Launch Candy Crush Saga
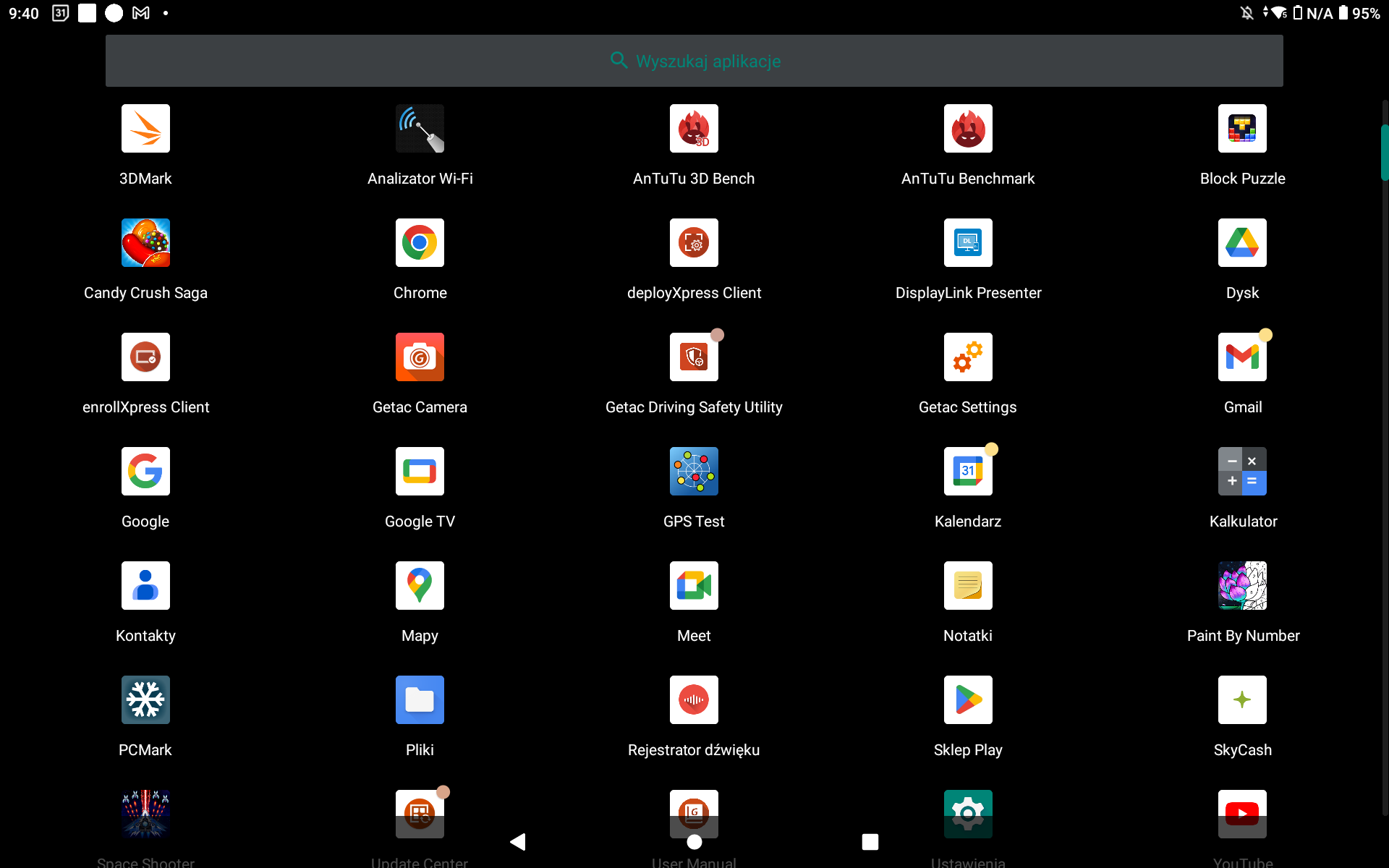Screen dimensions: 1389x868 [x=145, y=243]
